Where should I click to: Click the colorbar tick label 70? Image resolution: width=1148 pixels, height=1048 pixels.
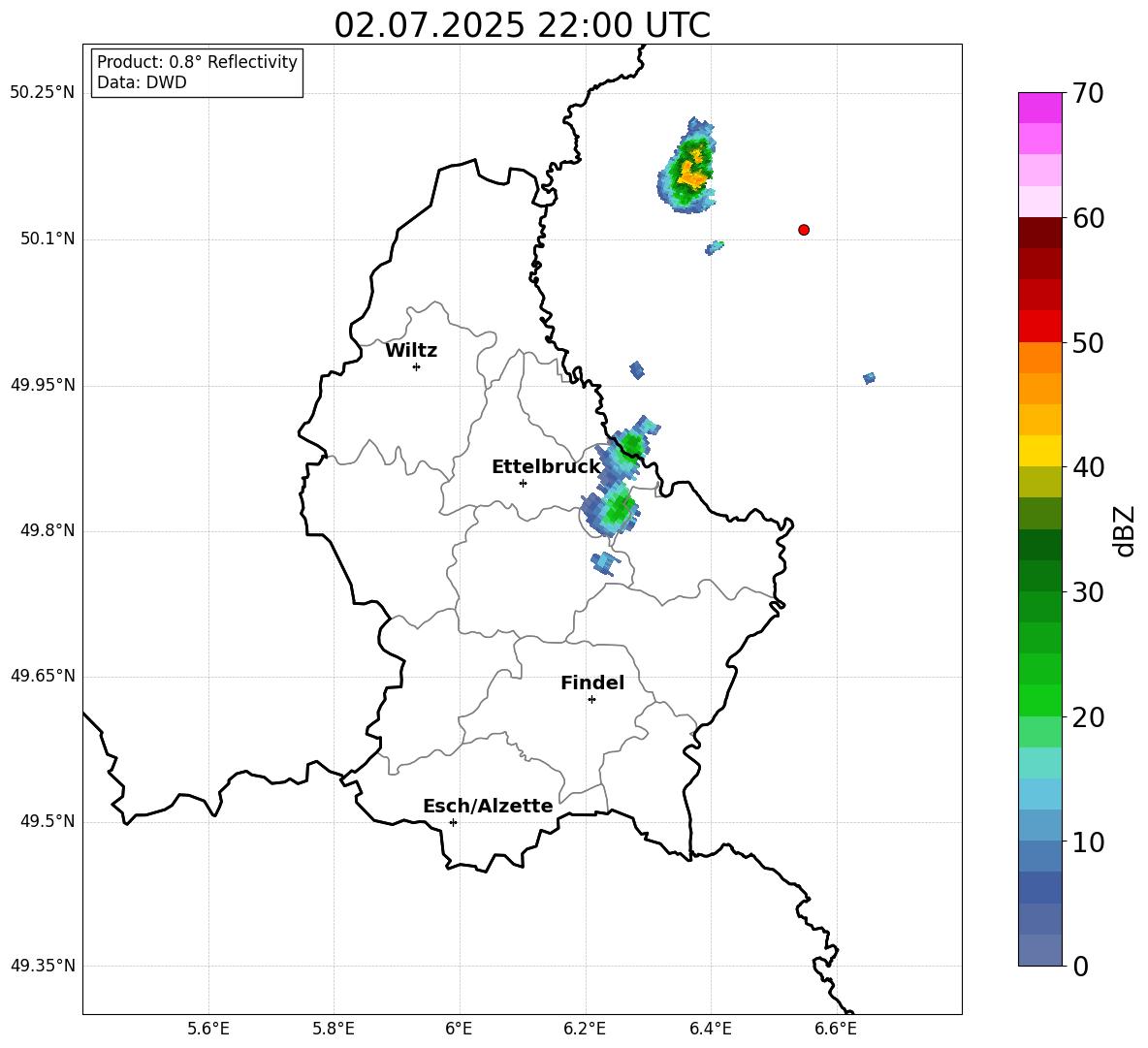pos(1088,93)
